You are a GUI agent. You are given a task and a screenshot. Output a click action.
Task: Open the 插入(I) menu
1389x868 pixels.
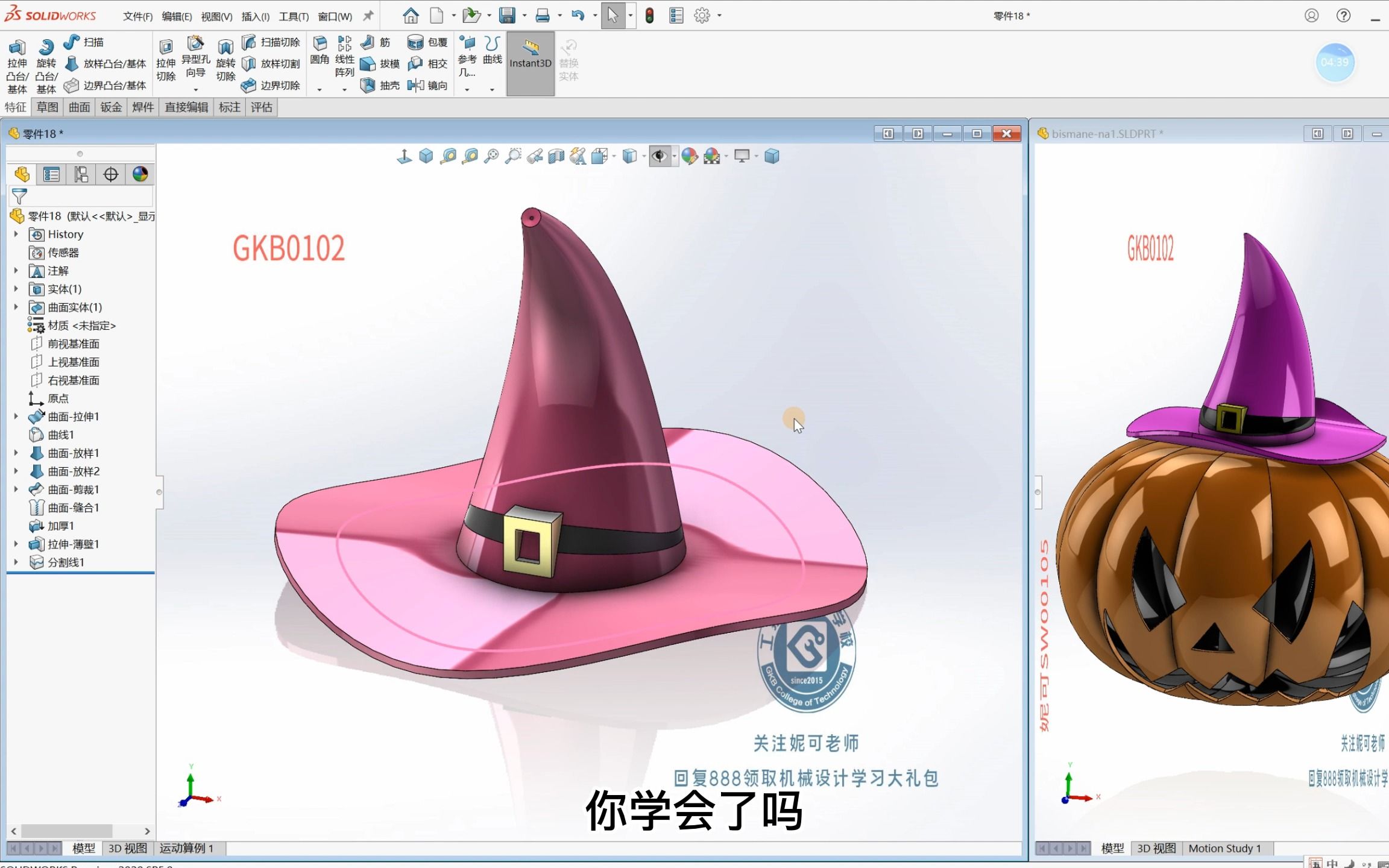click(x=255, y=16)
